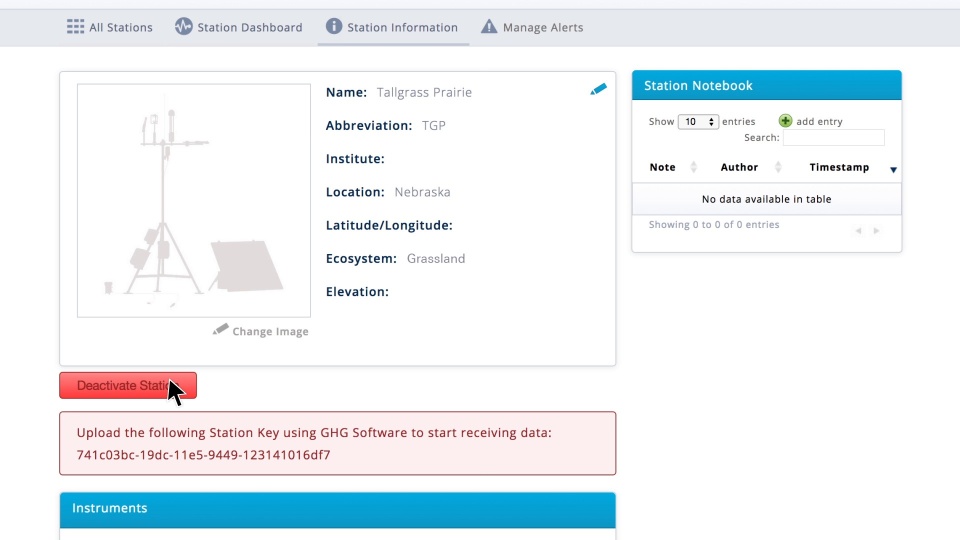
Task: Sort notebook by Note column arrows
Action: tap(693, 167)
